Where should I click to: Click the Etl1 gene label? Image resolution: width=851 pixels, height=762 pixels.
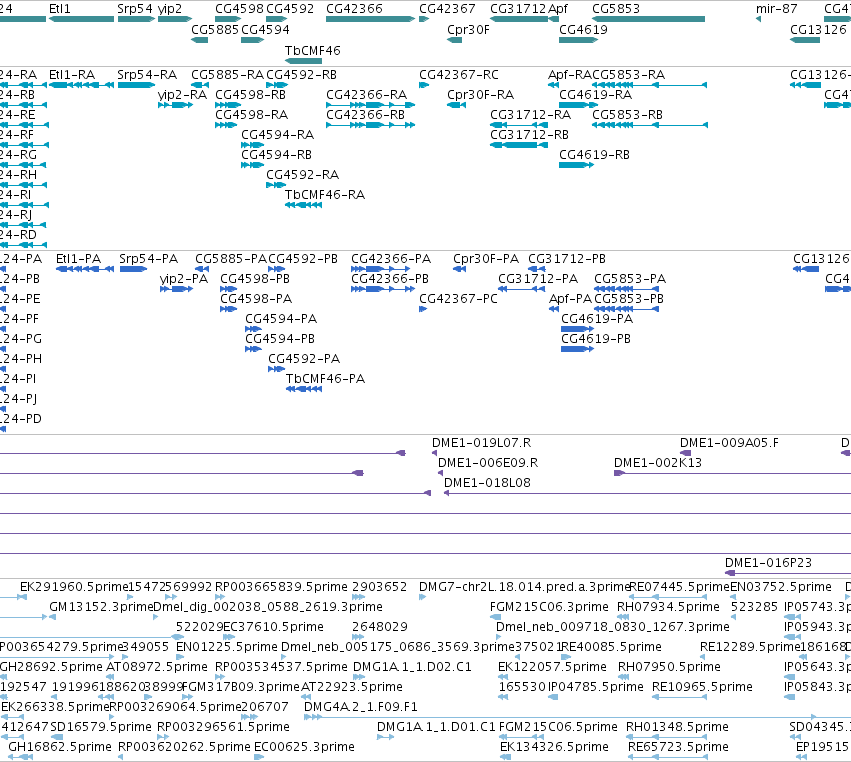[x=60, y=9]
